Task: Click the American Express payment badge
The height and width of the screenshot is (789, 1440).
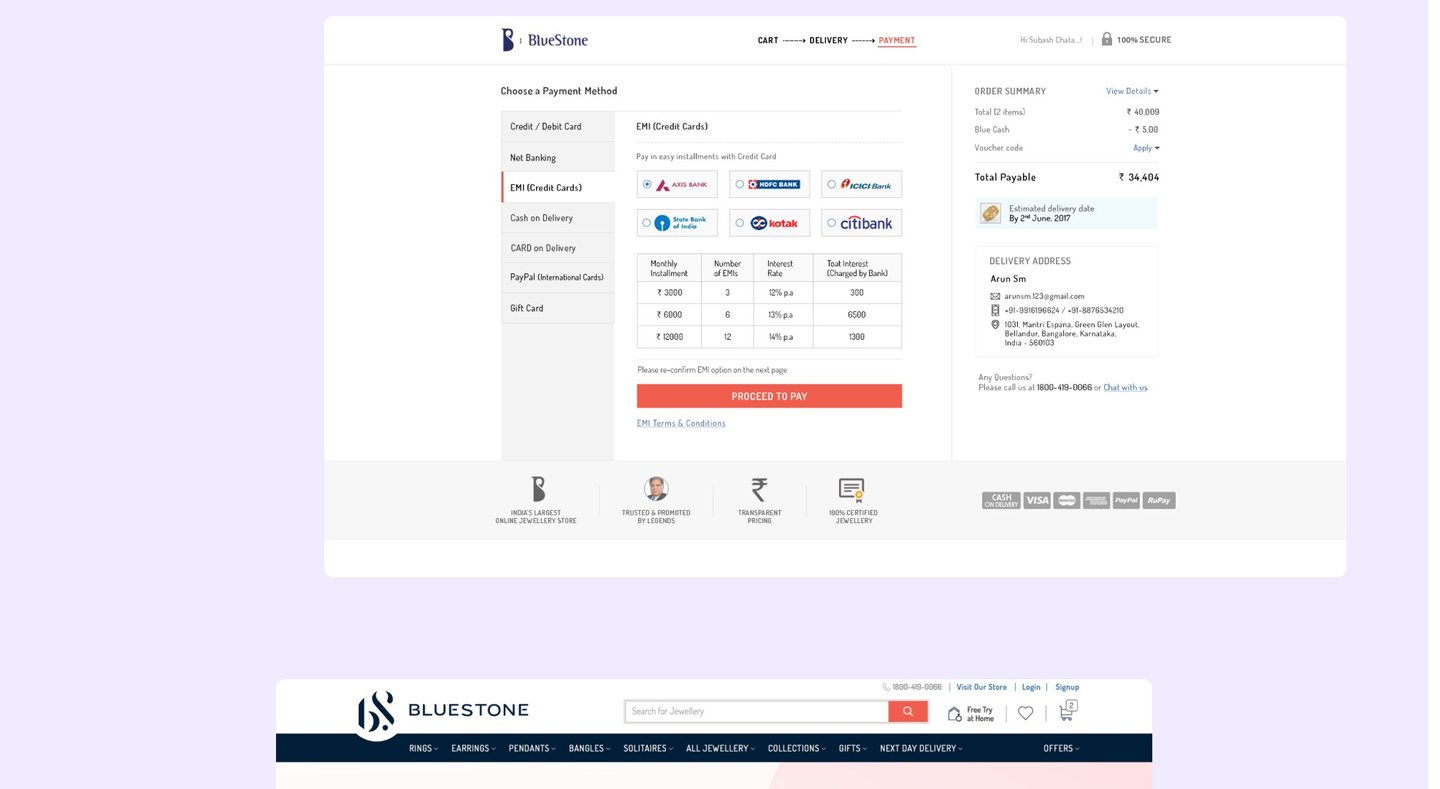Action: tap(1096, 500)
